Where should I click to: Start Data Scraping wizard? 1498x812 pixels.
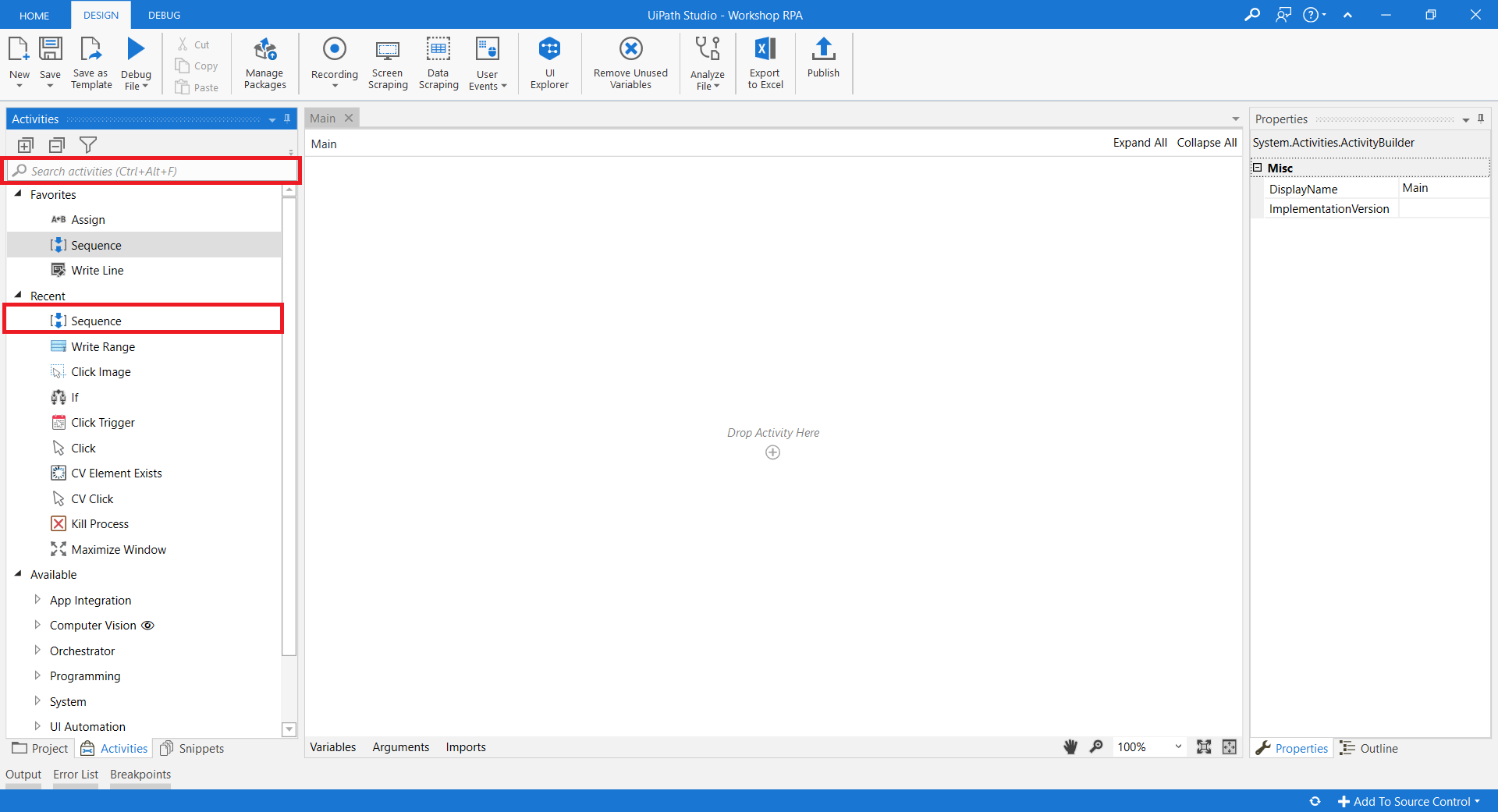[438, 62]
